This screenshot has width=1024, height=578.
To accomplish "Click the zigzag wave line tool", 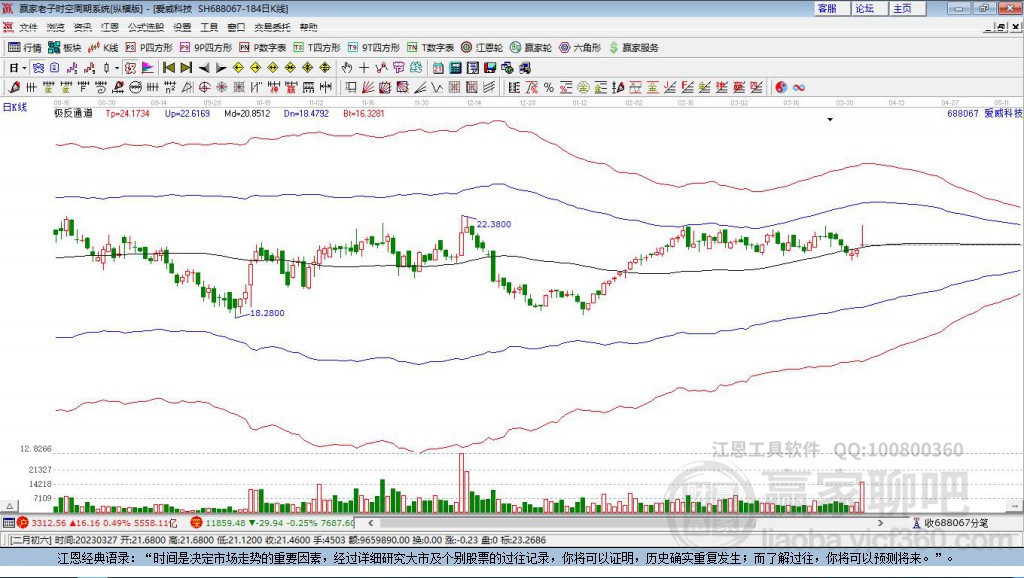I will tap(436, 88).
